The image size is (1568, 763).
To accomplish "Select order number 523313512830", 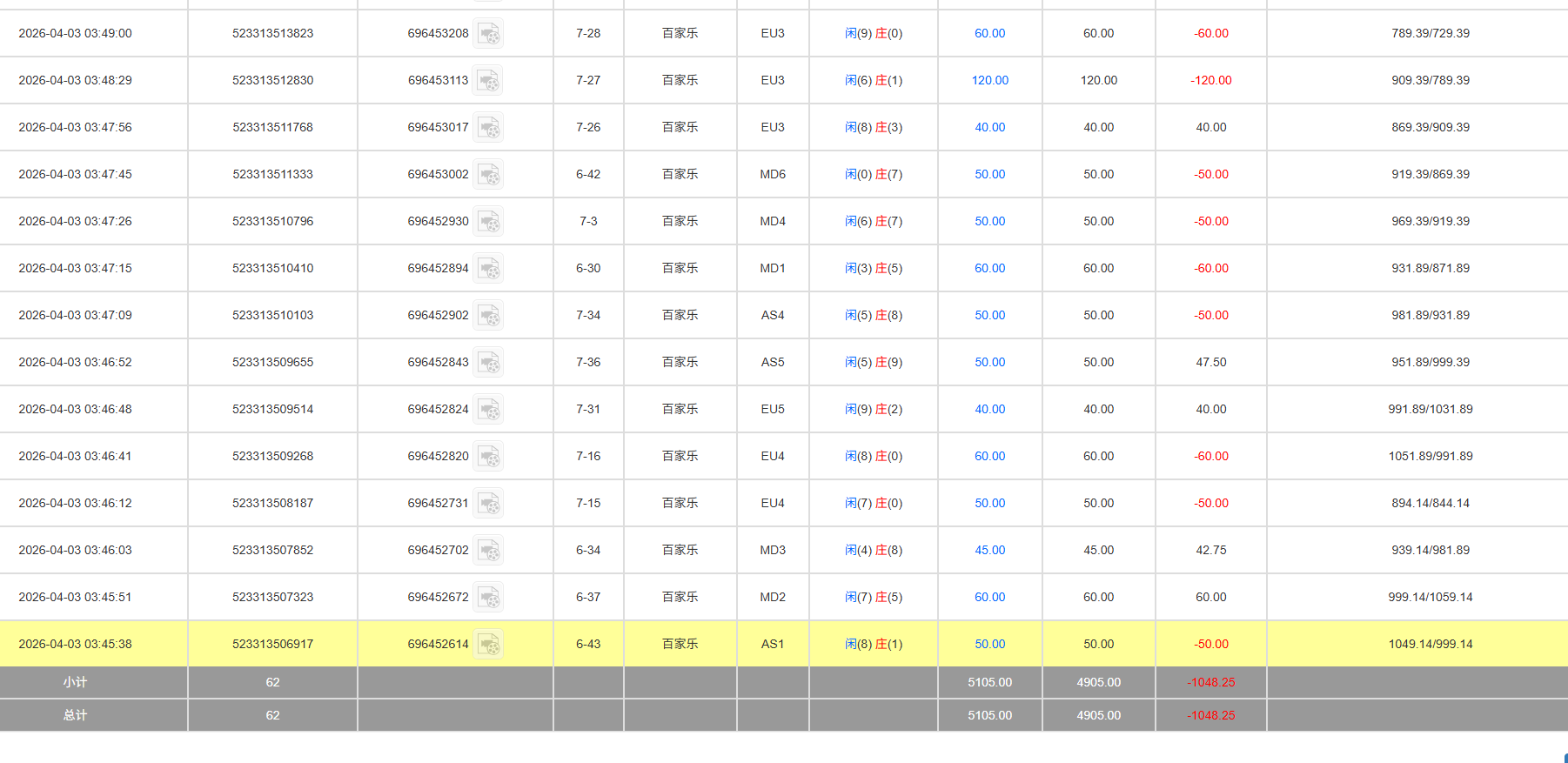I will [272, 80].
